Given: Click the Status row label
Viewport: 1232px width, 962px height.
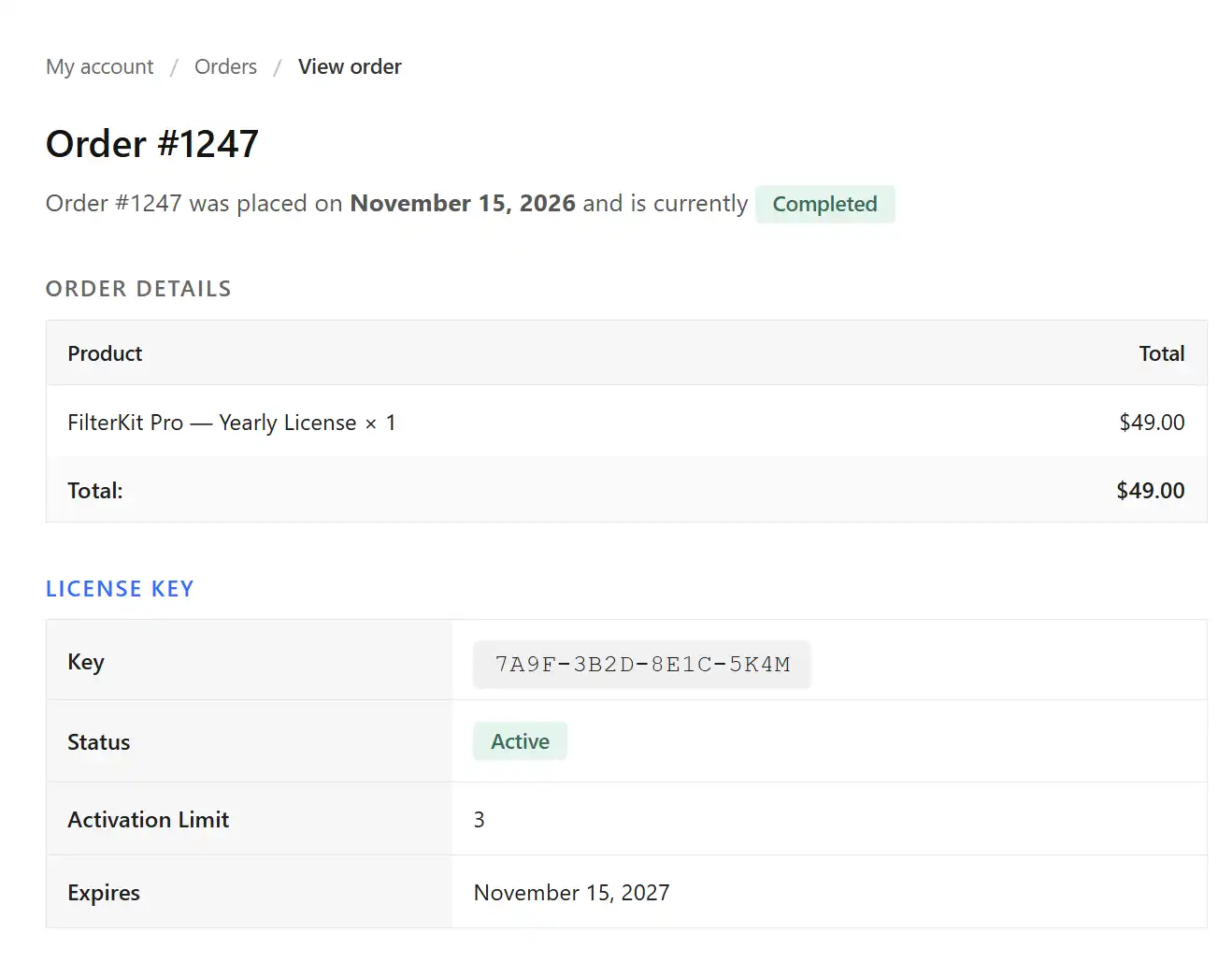Looking at the screenshot, I should click(x=98, y=741).
